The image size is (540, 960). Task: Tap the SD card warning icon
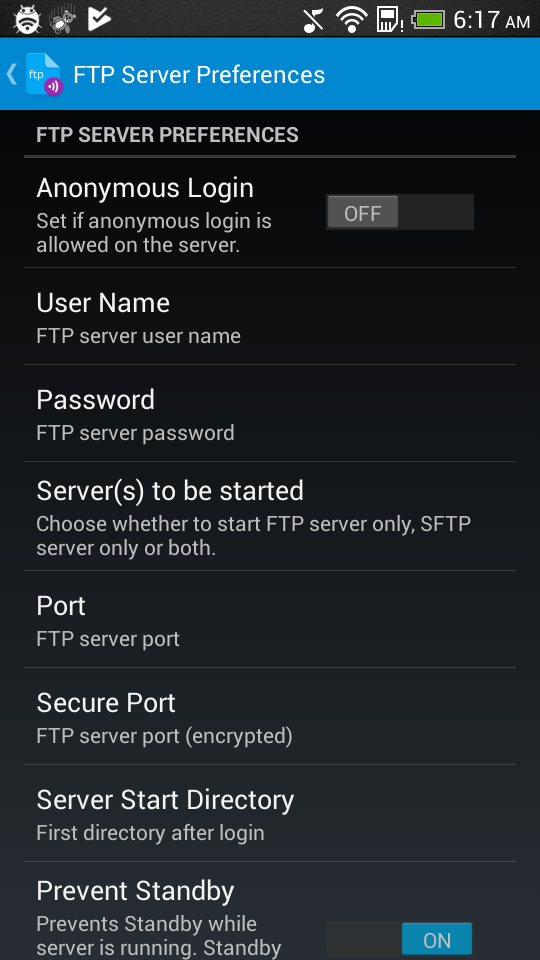(389, 20)
